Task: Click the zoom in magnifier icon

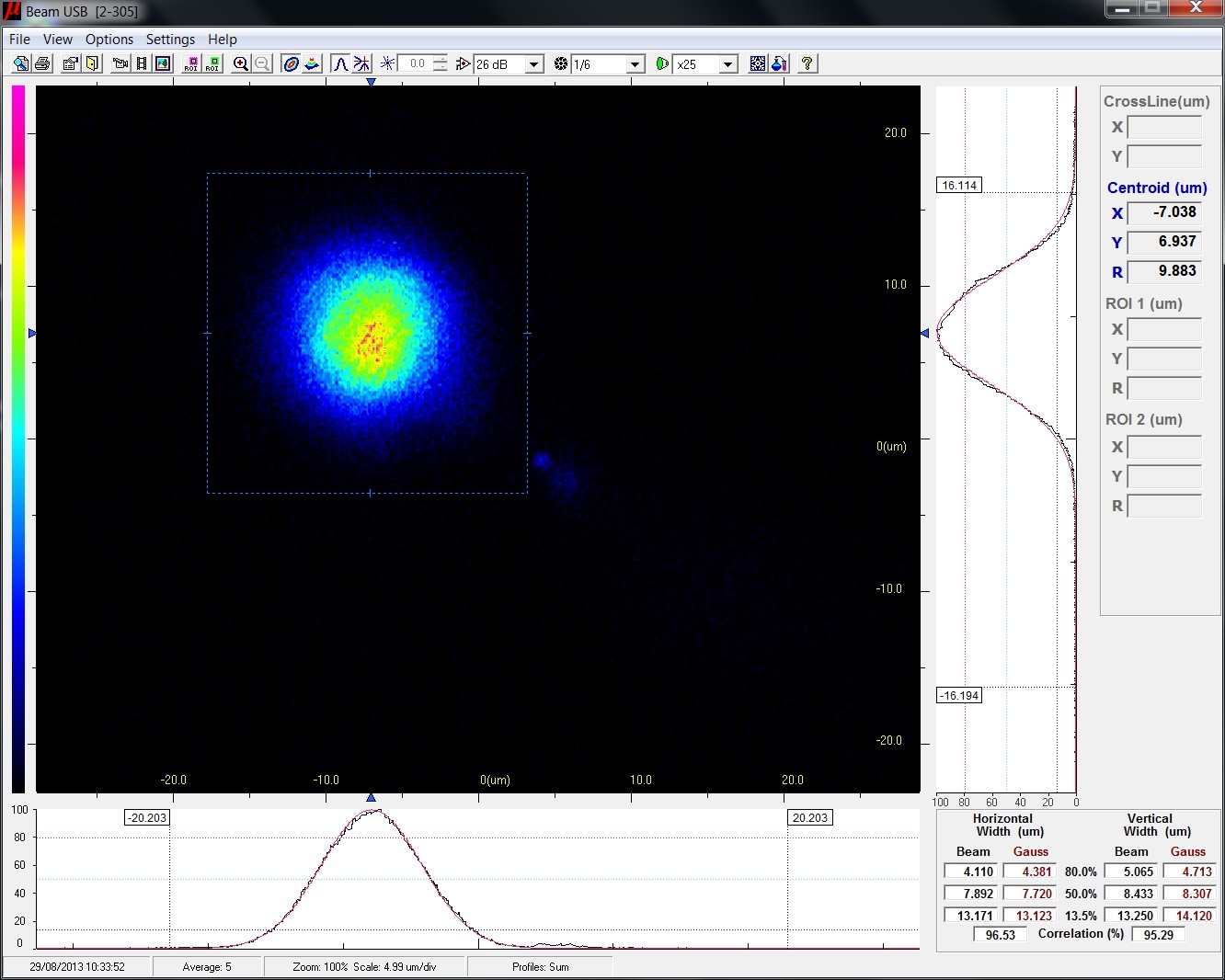Action: click(241, 63)
